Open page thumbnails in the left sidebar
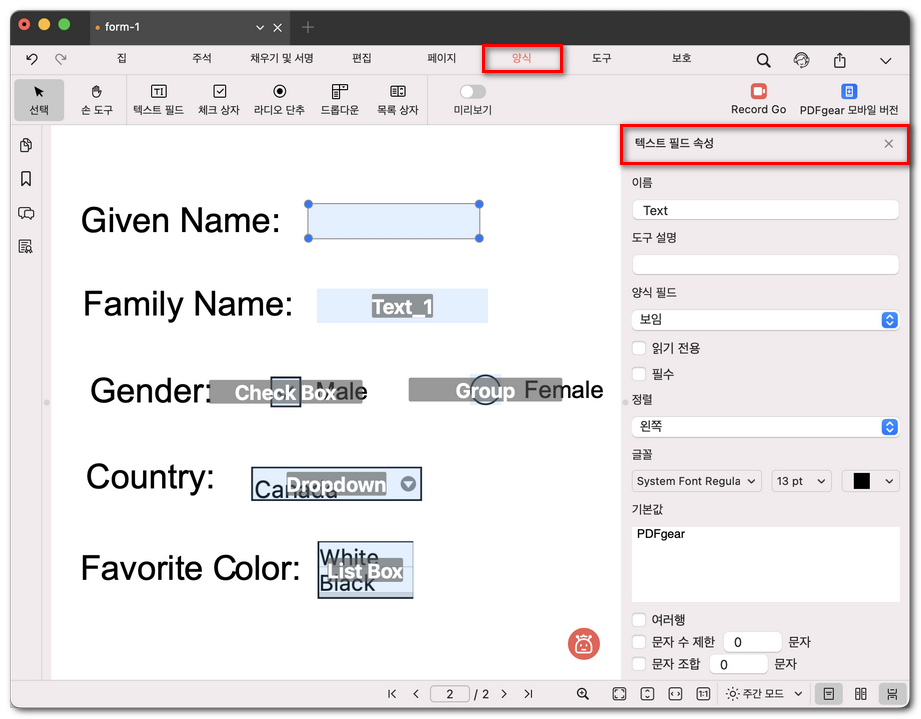 (x=25, y=145)
